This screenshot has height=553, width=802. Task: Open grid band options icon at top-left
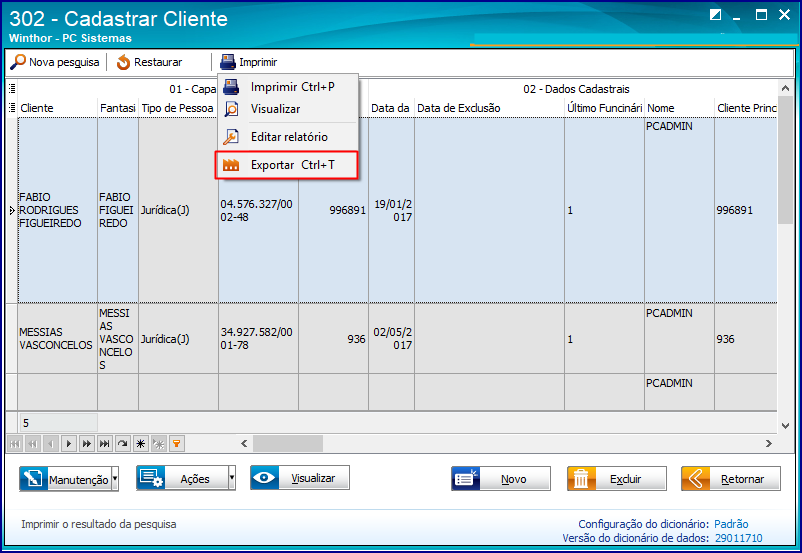pos(12,89)
